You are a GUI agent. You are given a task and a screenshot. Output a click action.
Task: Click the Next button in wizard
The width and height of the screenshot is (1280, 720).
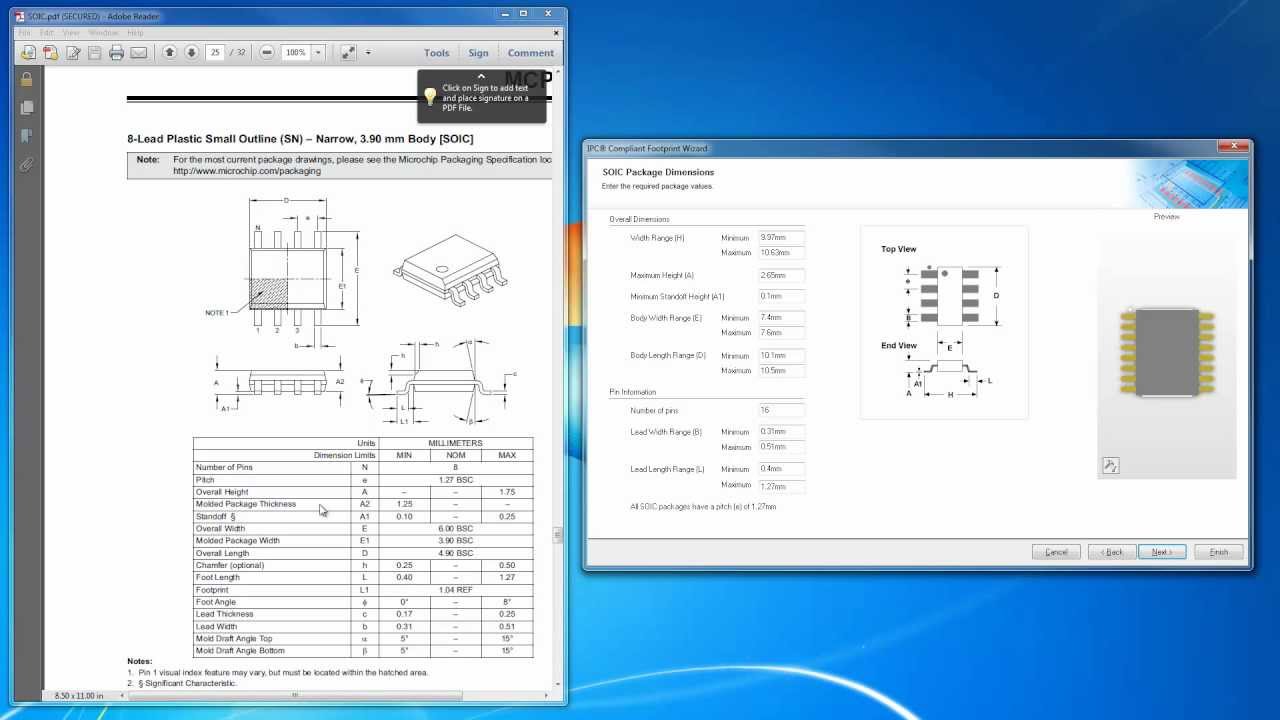pos(1162,552)
